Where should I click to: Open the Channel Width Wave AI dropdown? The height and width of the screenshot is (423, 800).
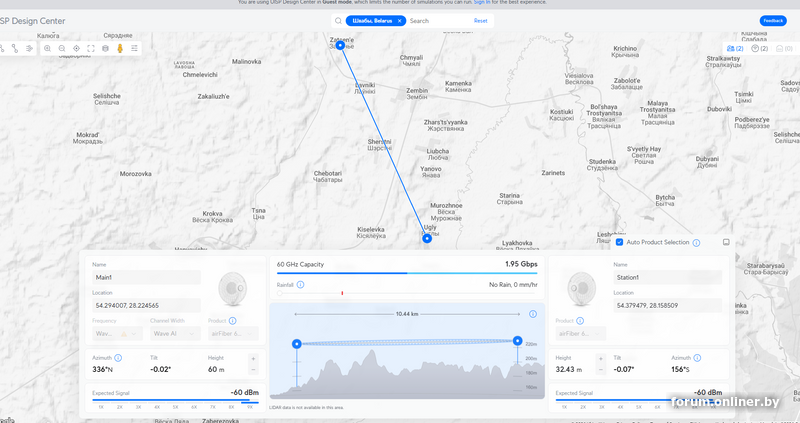click(x=175, y=334)
